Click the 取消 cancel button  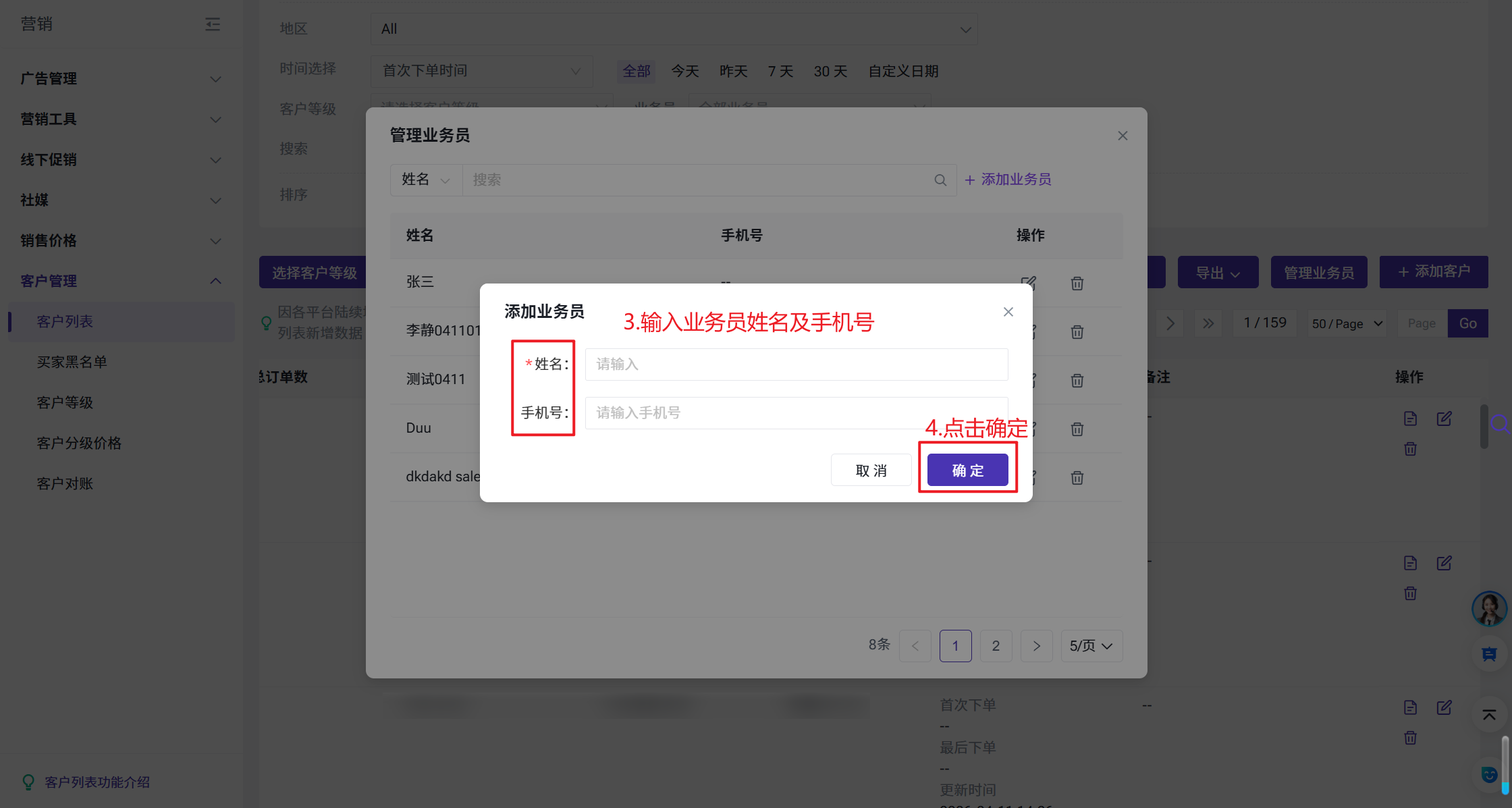(871, 470)
